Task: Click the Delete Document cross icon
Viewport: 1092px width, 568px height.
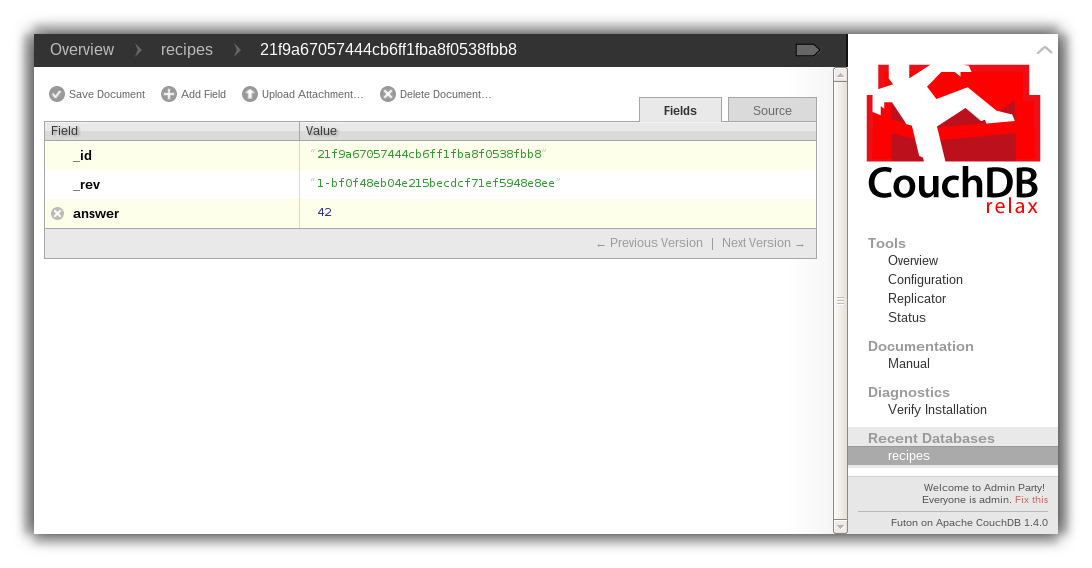Action: coord(388,94)
